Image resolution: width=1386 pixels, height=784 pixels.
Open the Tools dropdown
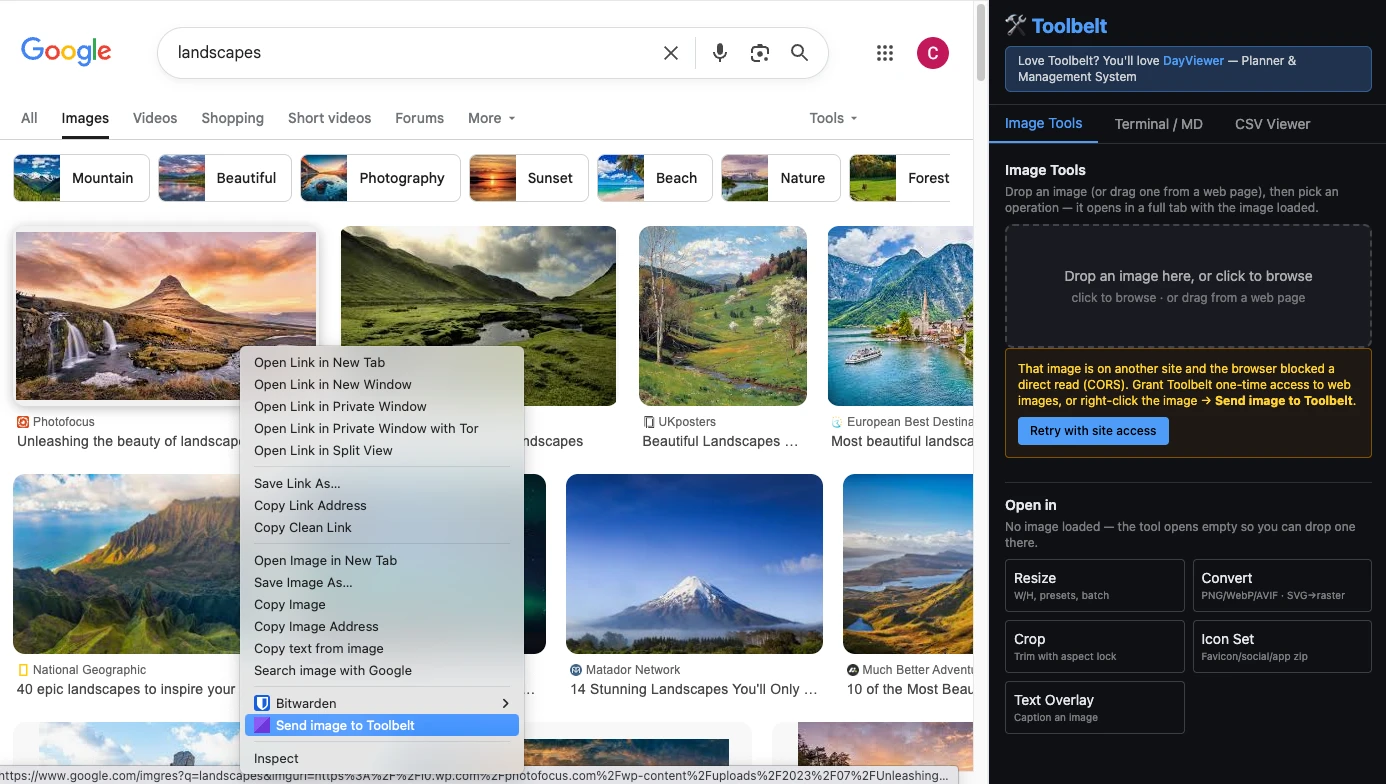(x=834, y=118)
